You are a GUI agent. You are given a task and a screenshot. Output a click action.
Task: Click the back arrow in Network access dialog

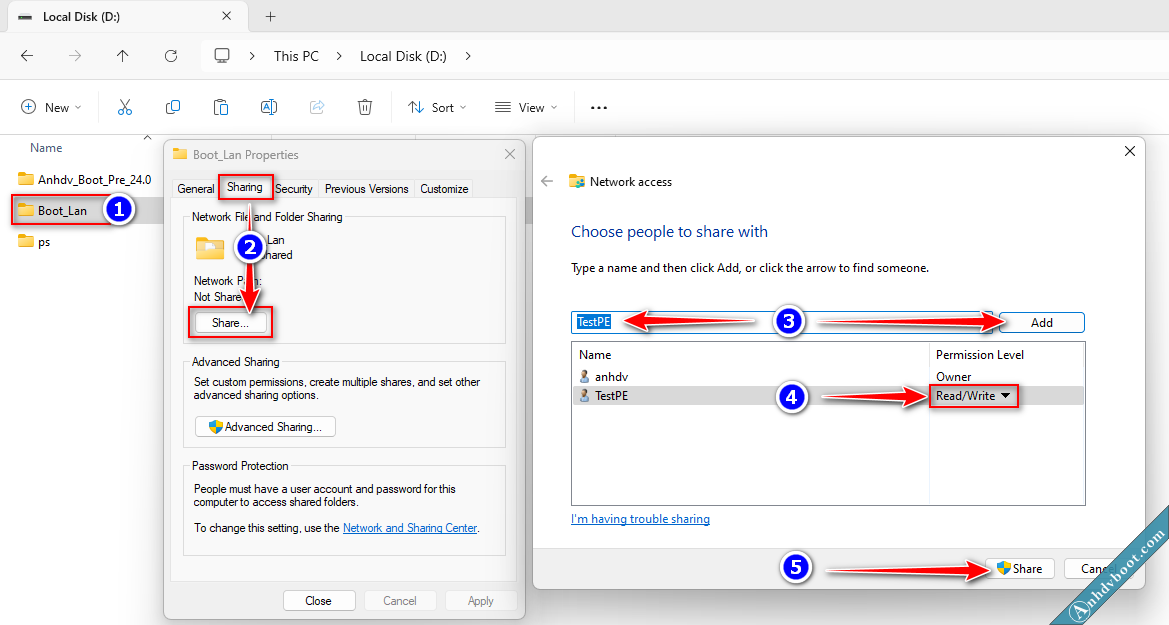click(x=547, y=181)
